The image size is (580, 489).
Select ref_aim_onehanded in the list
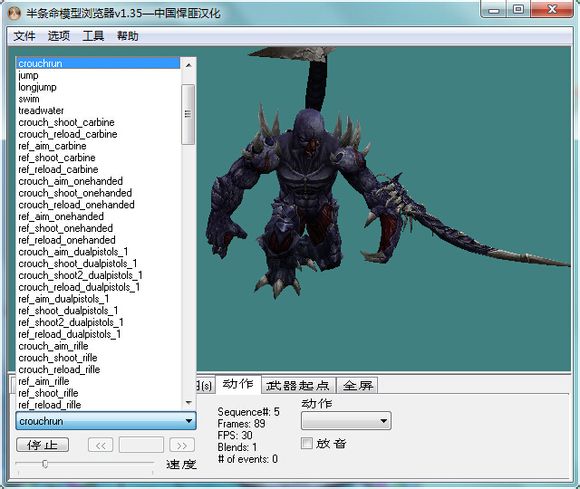coord(98,217)
